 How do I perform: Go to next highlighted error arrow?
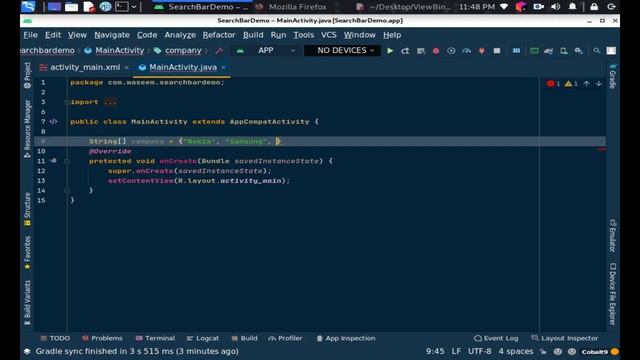(599, 83)
